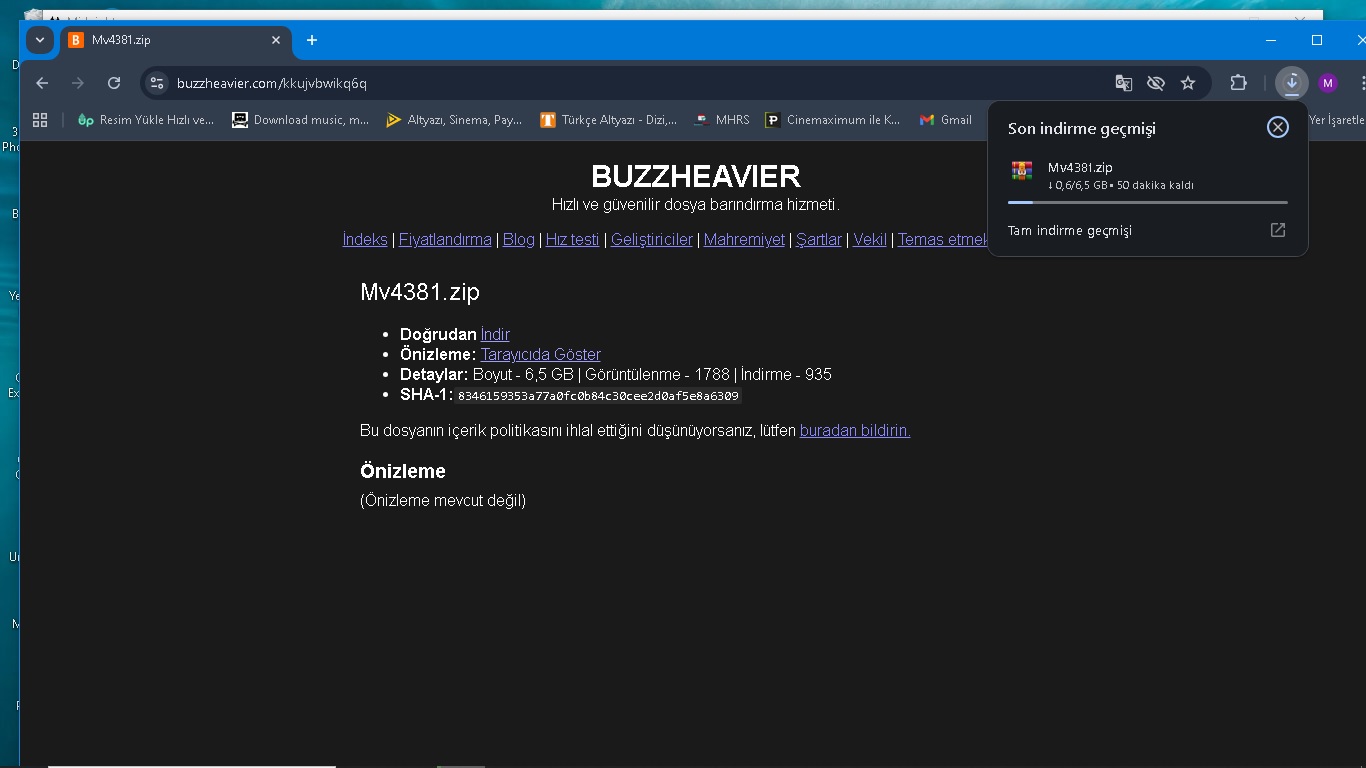Open the Fiyatlandırma link

(445, 239)
